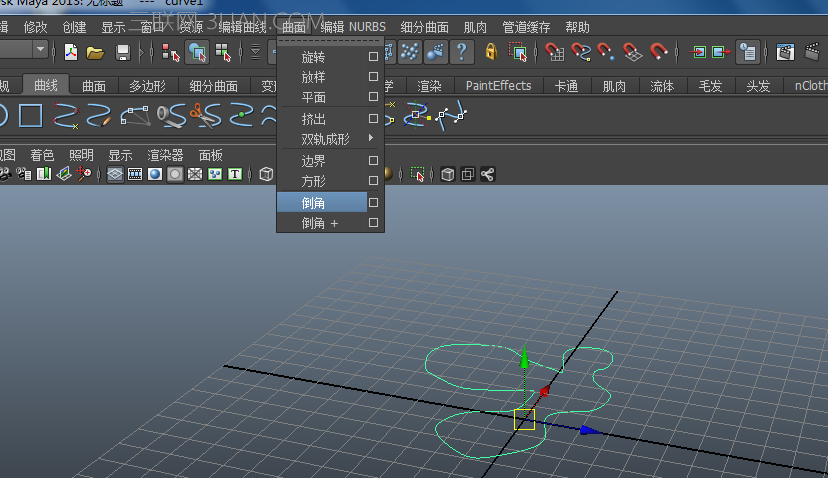Image resolution: width=828 pixels, height=478 pixels.
Task: Enable snap to curves magnet icon
Action: [x=580, y=52]
